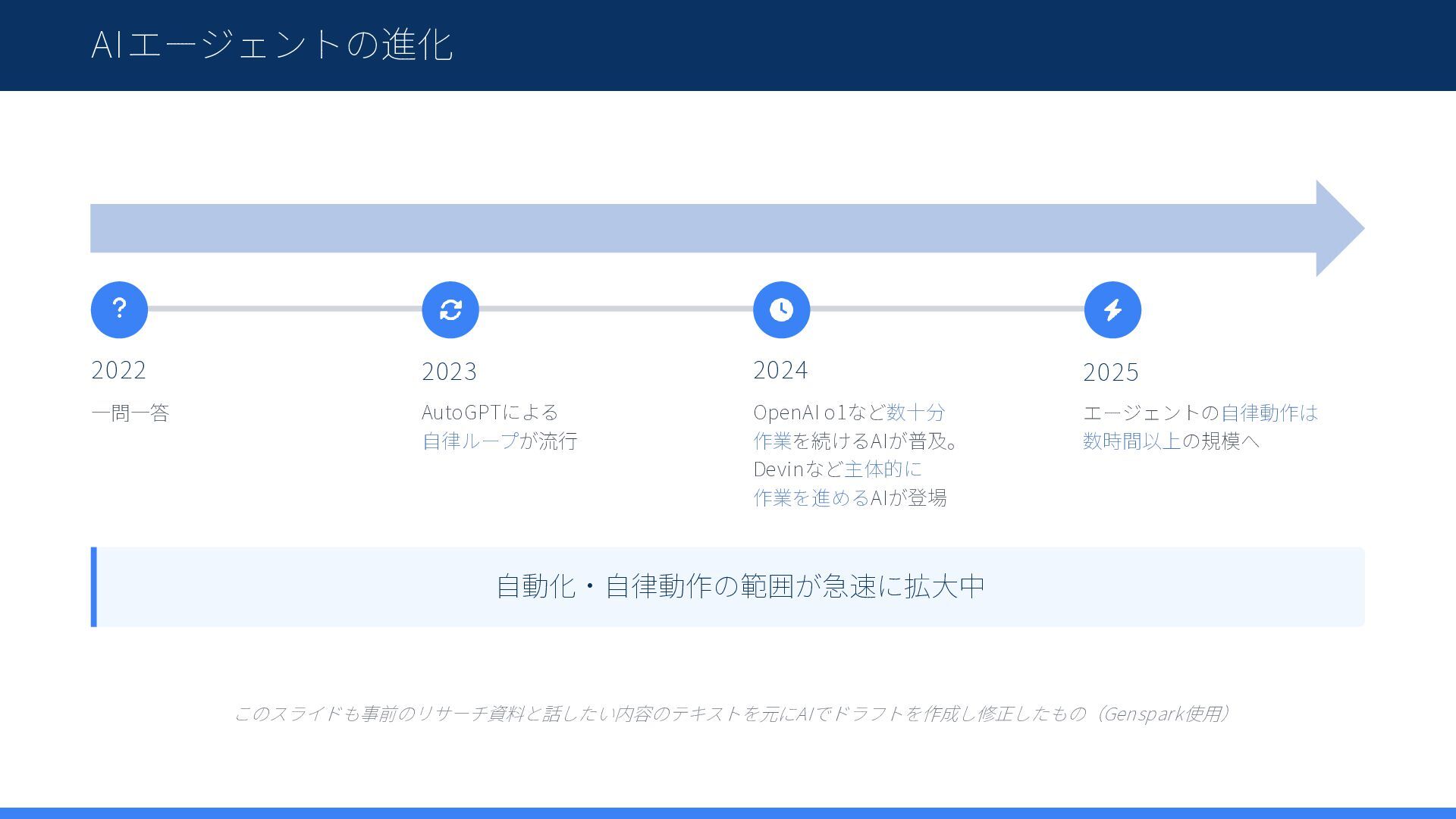Viewport: 1456px width, 819px height.
Task: Click the AutoGPTによる text line
Action: 490,413
